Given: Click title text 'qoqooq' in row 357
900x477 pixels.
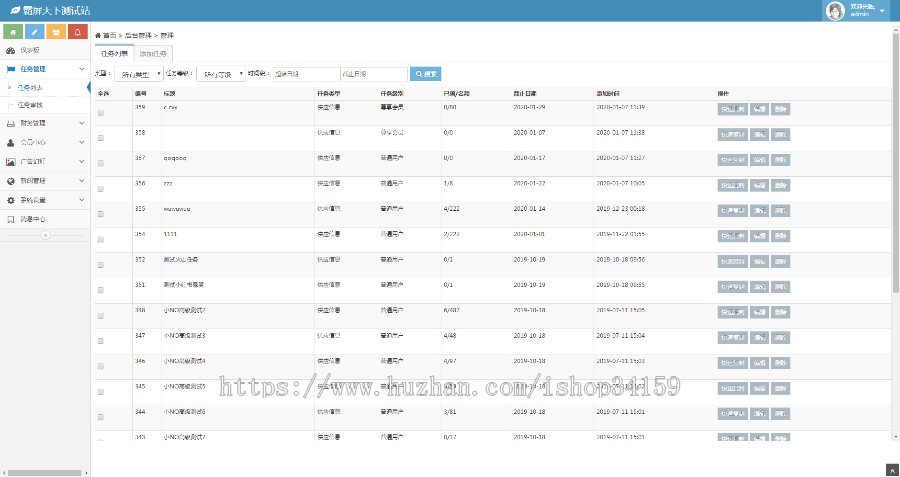Looking at the screenshot, I should point(174,158).
